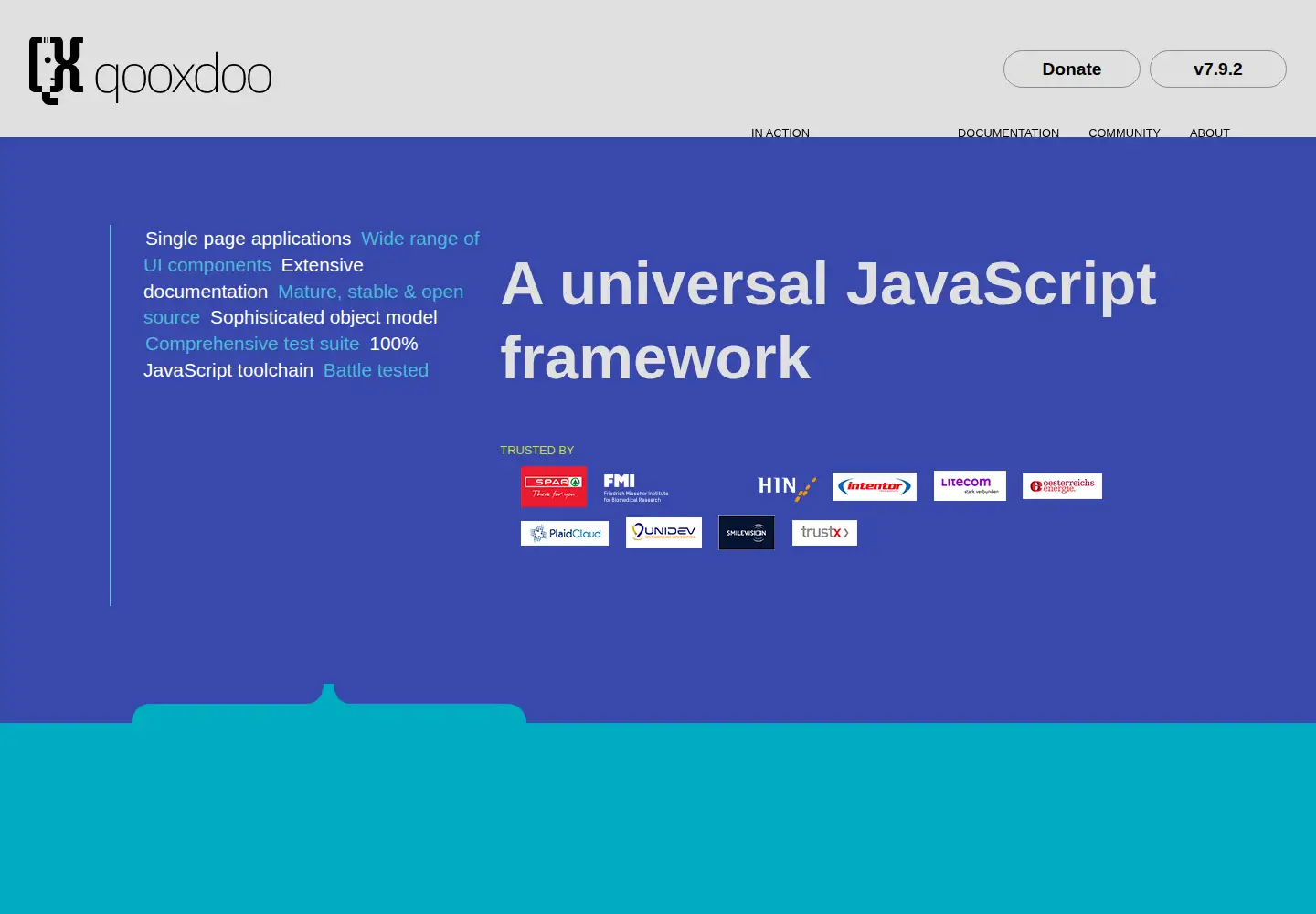Click the 'A universal JavaScript framework' heading
The width and height of the screenshot is (1316, 914).
(828, 320)
